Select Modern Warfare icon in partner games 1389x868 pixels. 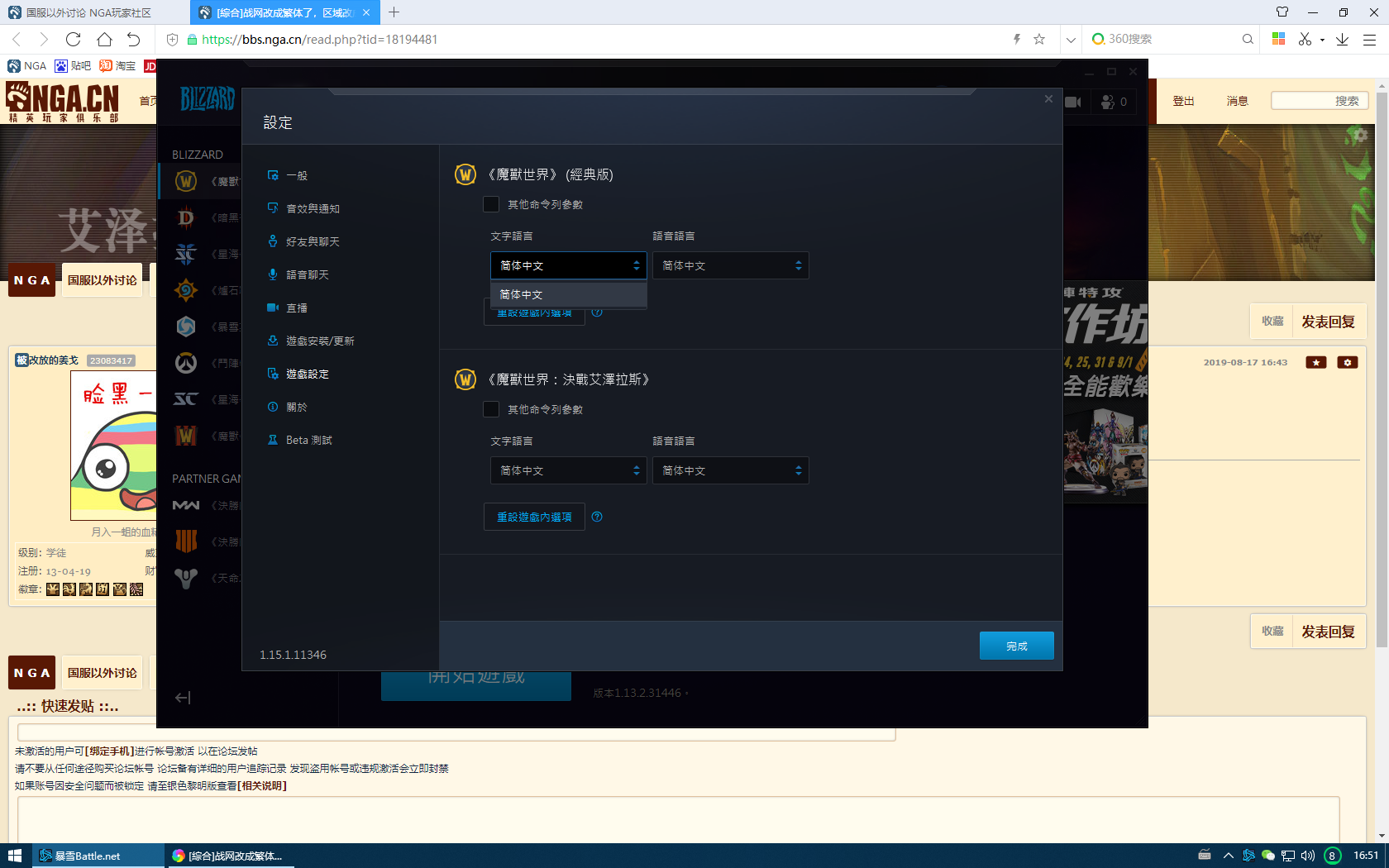[186, 505]
